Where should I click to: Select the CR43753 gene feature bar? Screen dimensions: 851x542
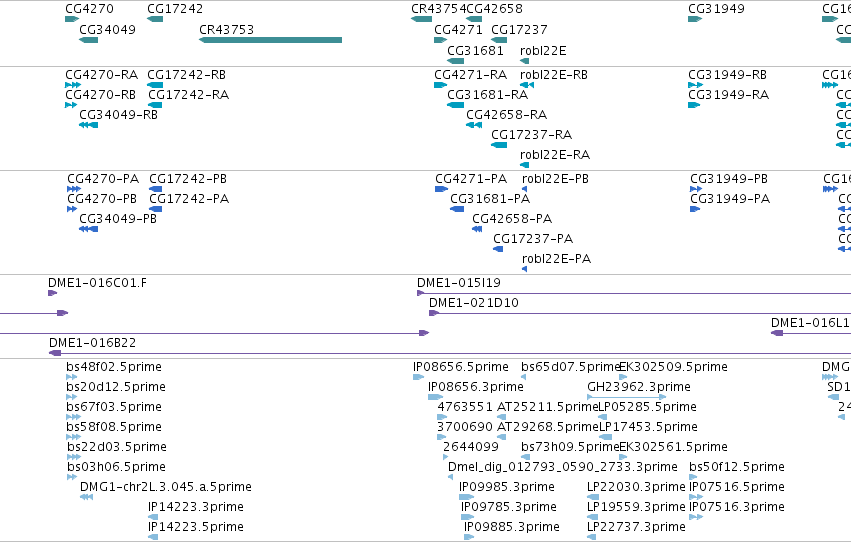point(270,40)
